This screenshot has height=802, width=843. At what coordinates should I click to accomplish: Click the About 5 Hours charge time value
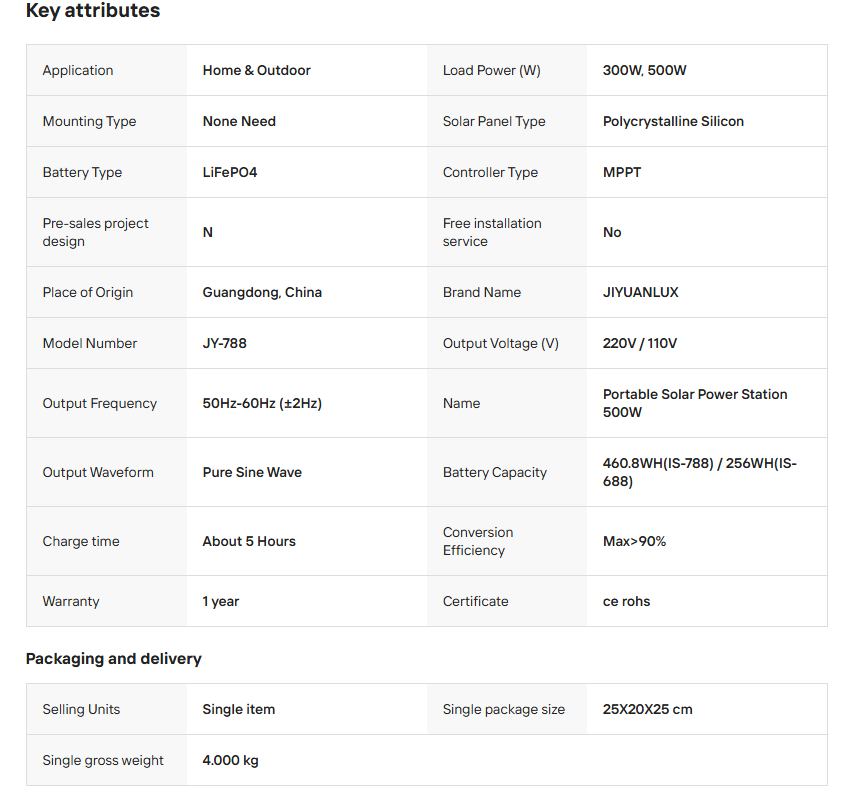(x=249, y=541)
